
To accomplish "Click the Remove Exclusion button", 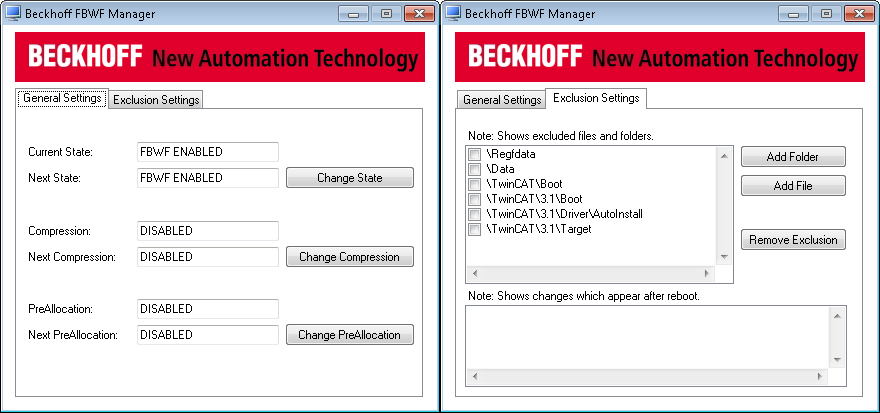I will click(793, 240).
